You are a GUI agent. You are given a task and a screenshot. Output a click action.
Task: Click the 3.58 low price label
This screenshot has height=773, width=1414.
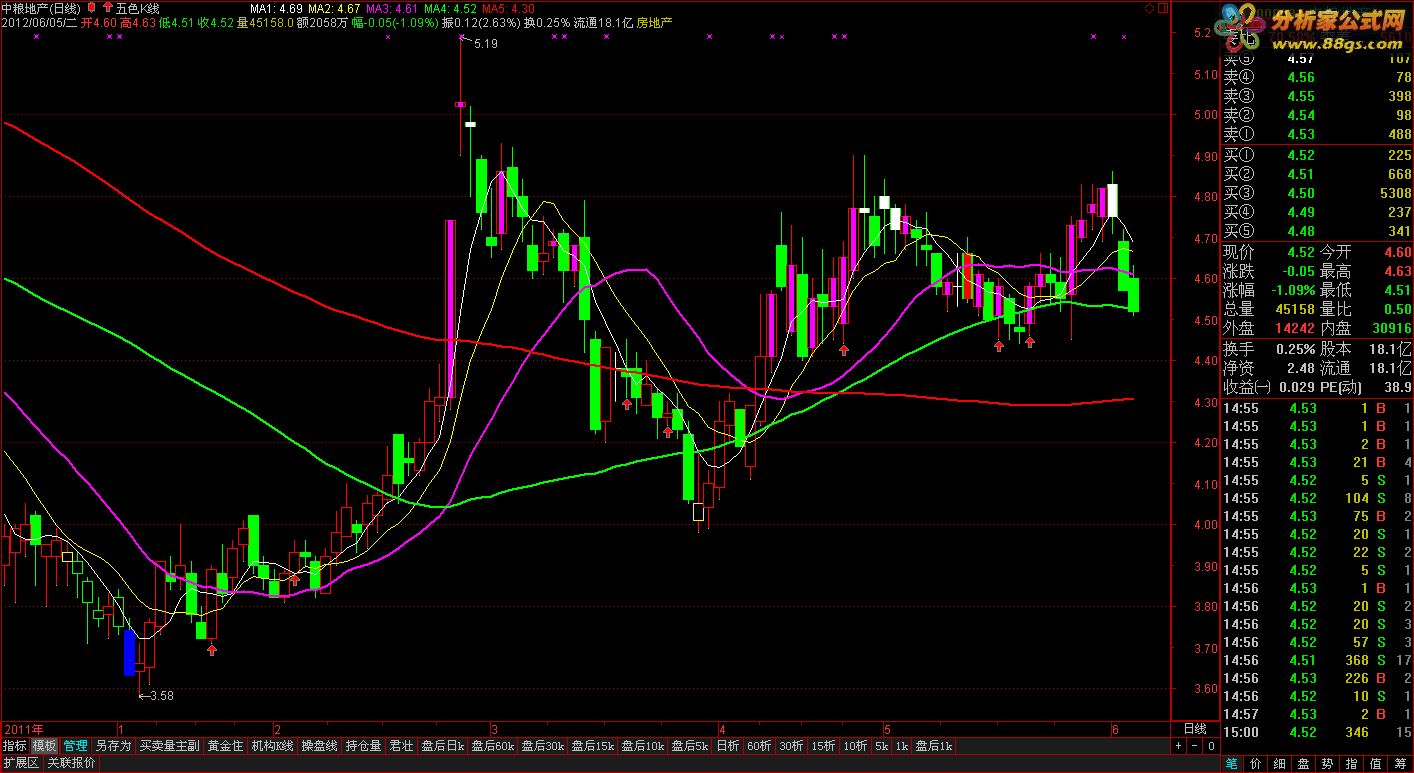click(161, 696)
